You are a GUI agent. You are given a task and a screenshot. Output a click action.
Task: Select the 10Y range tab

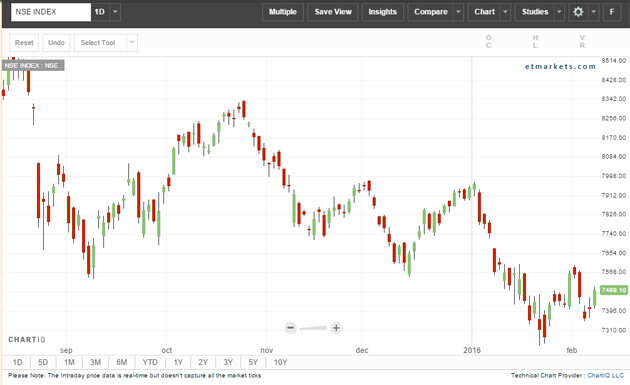click(280, 362)
